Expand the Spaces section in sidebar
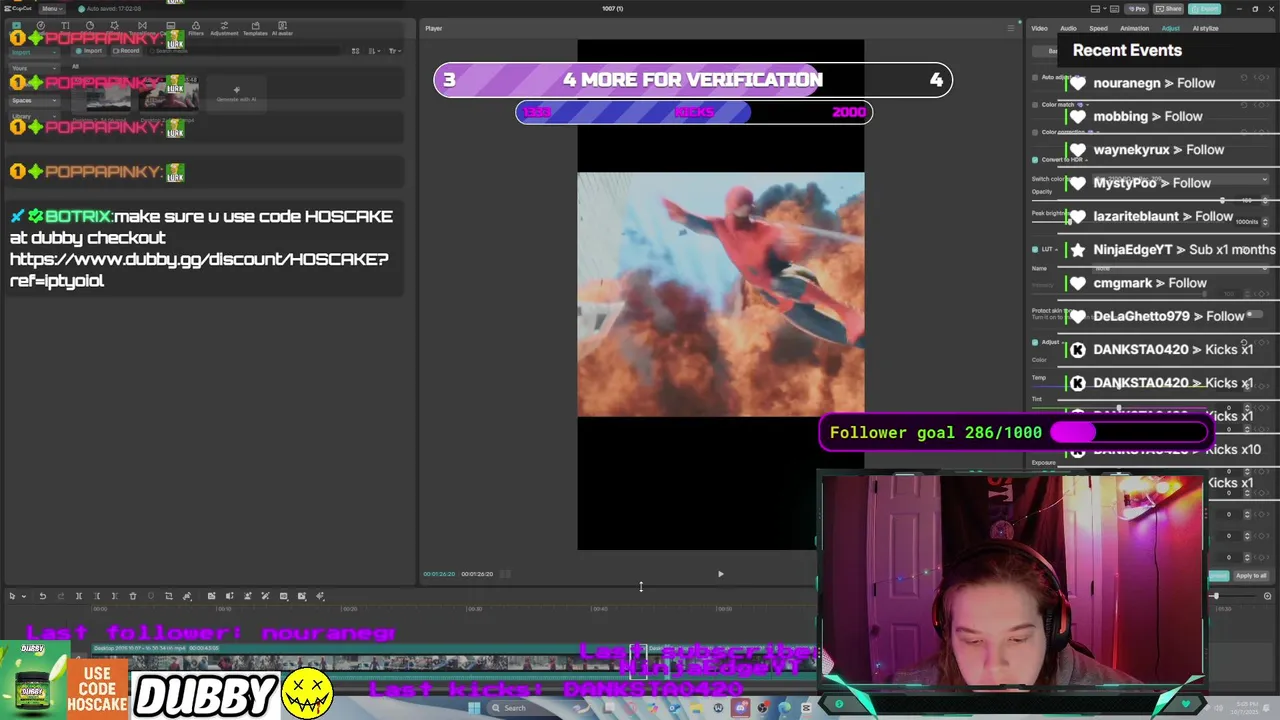 34,100
